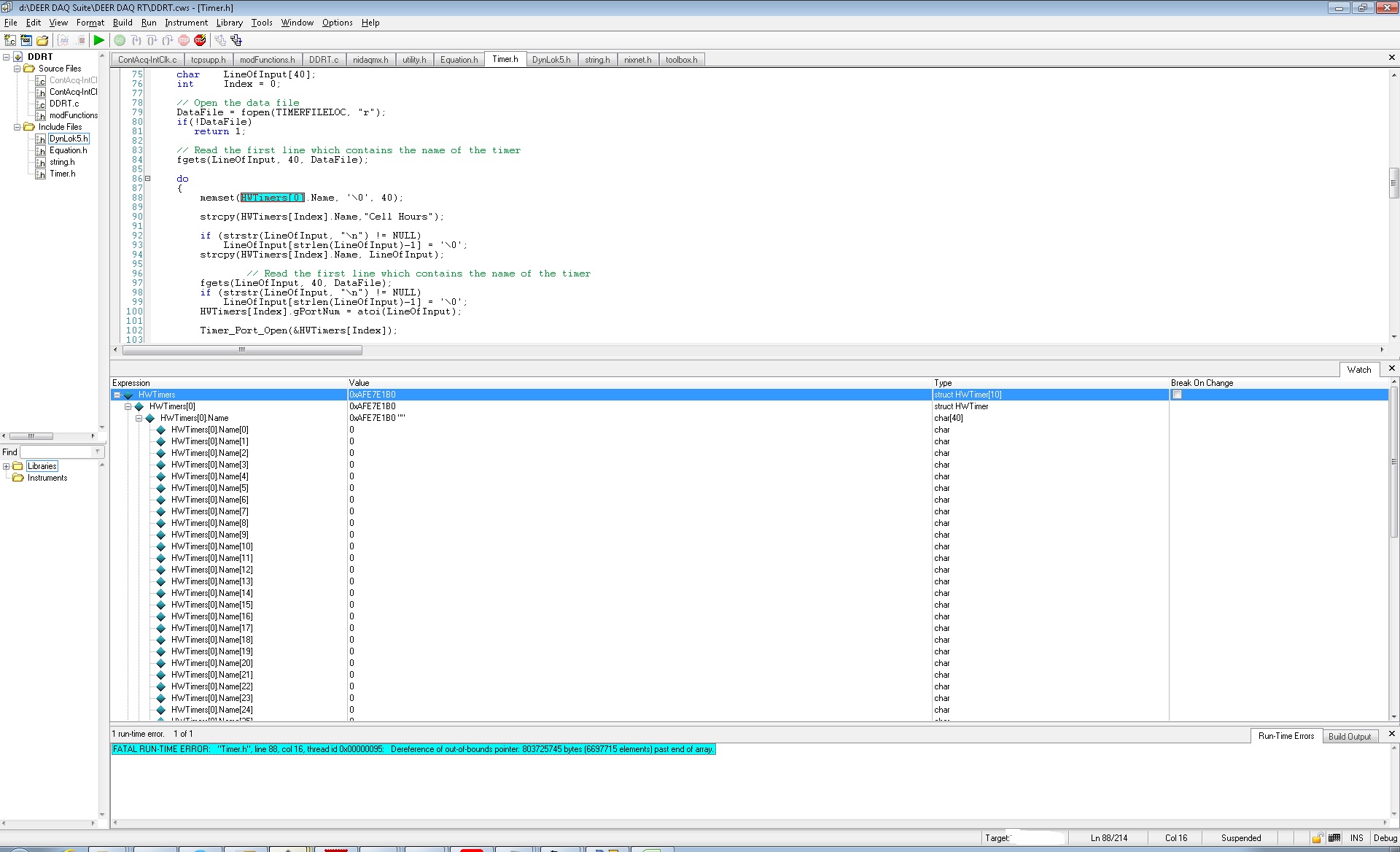Image resolution: width=1400 pixels, height=852 pixels.
Task: Enable Break On Change for HWTimers
Action: tap(1177, 394)
